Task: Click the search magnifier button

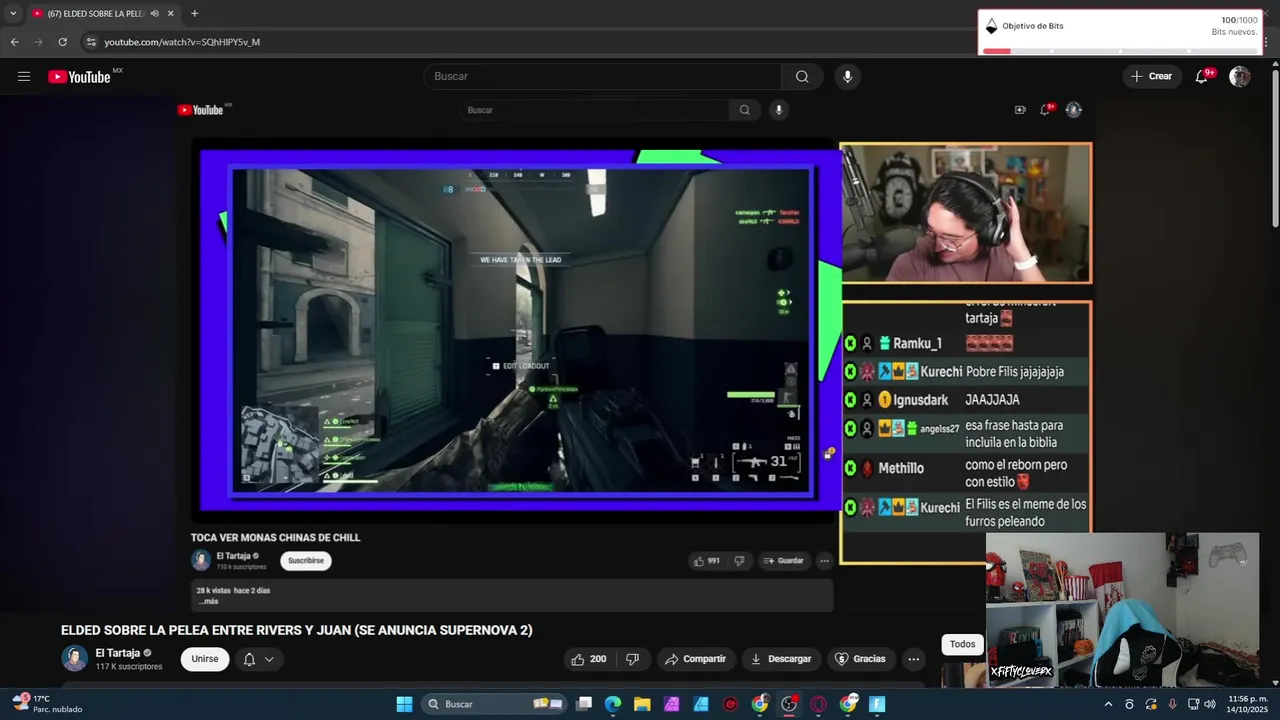Action: coord(802,76)
